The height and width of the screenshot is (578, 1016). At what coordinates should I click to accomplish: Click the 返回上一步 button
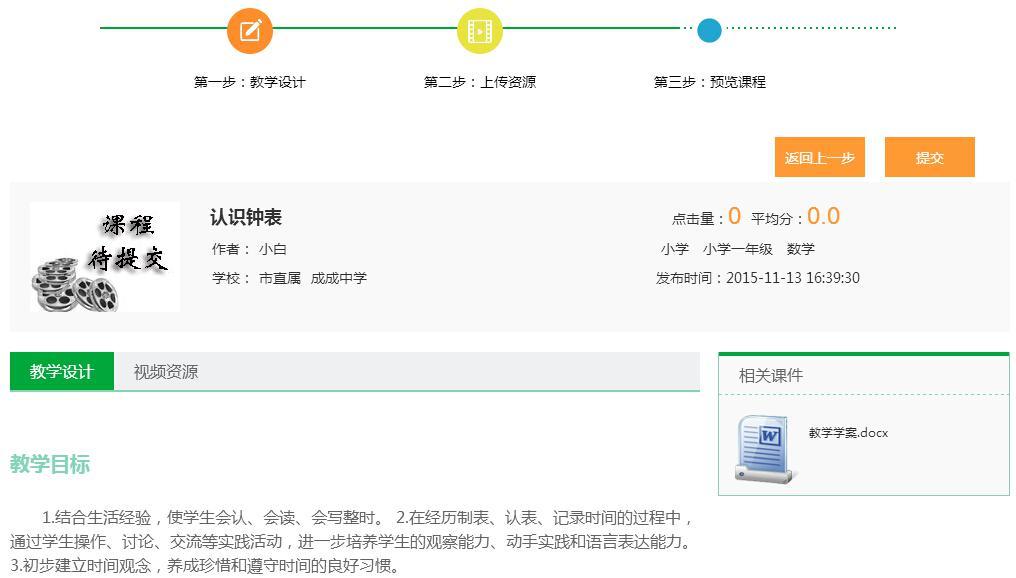[x=820, y=157]
